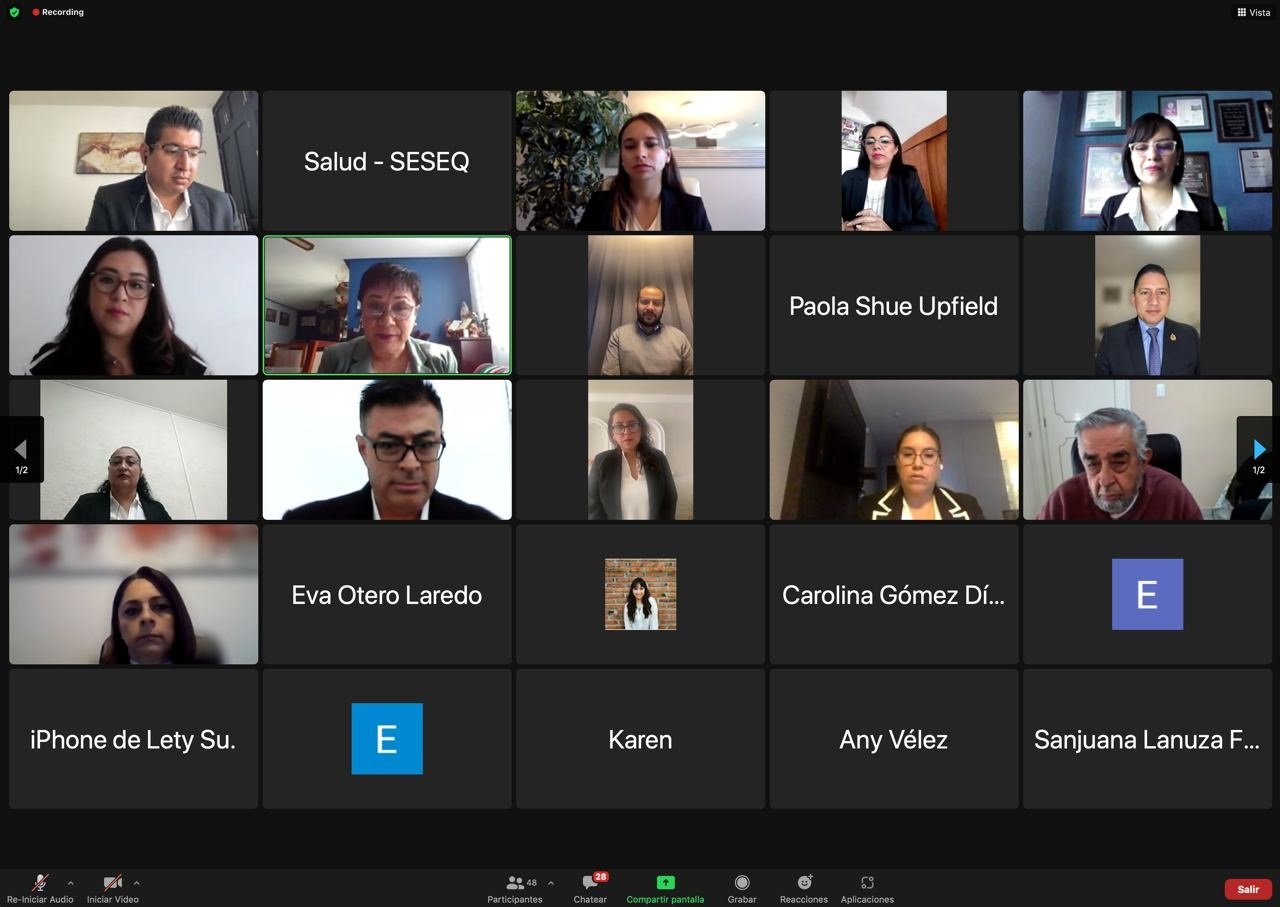
Task: Click the brick-wall profile photo tile
Action: pos(640,594)
